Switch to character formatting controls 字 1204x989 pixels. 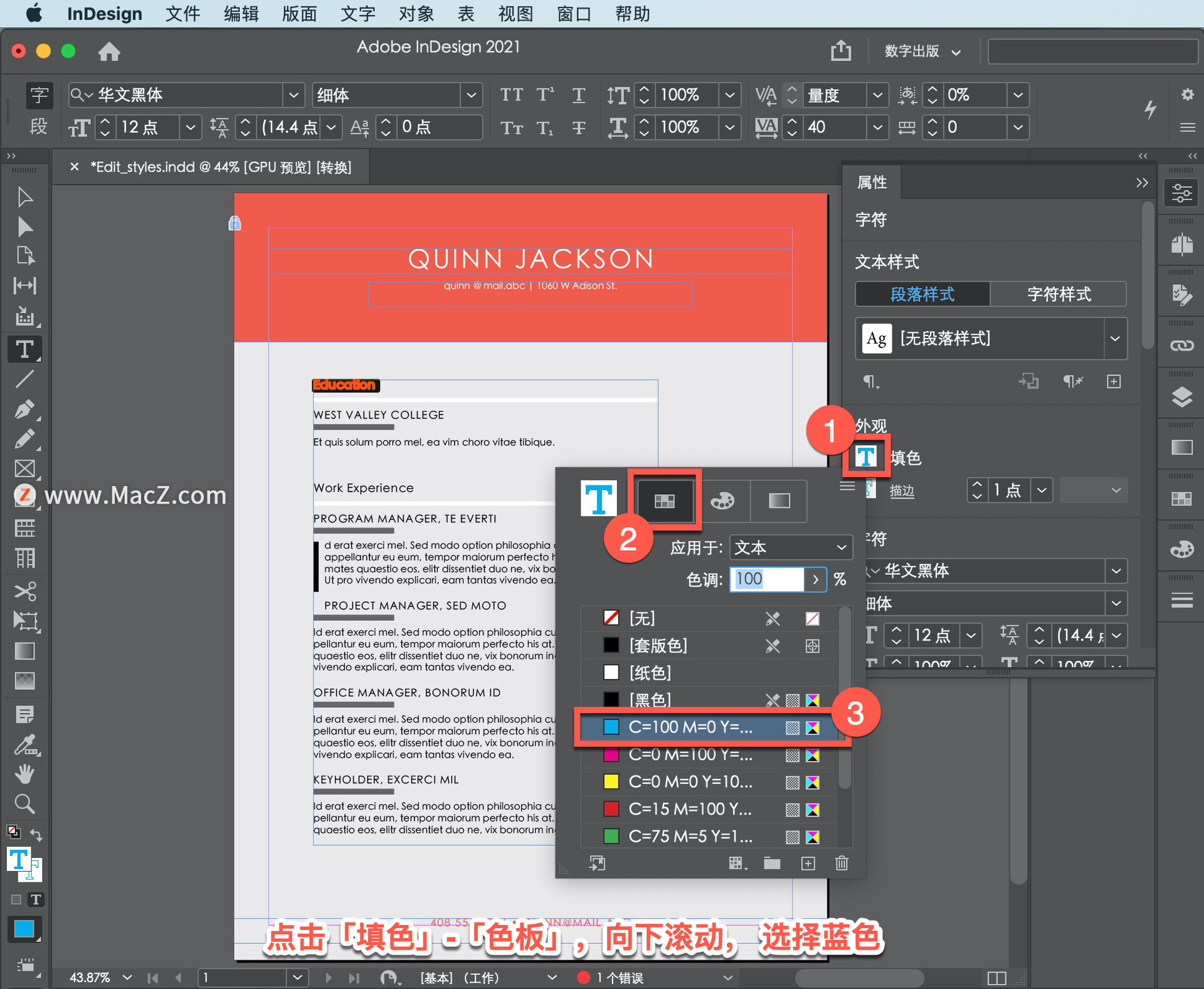[39, 95]
